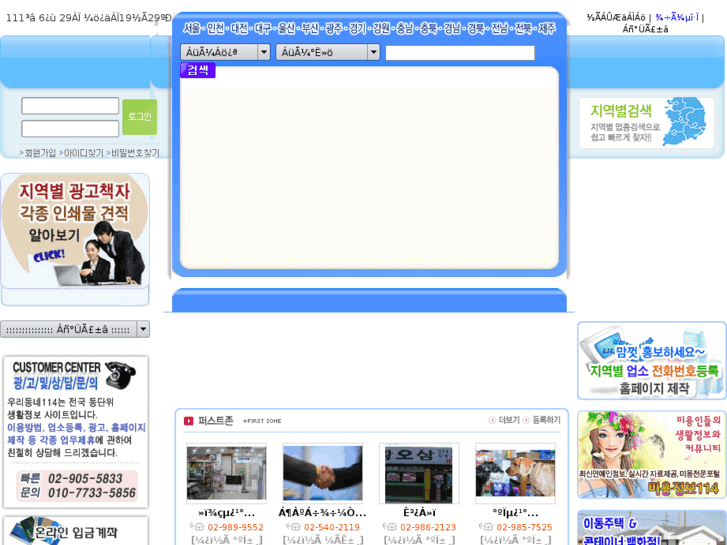This screenshot has height=545, width=727.
Task: Select the 대전 region tab
Action: tap(240, 29)
